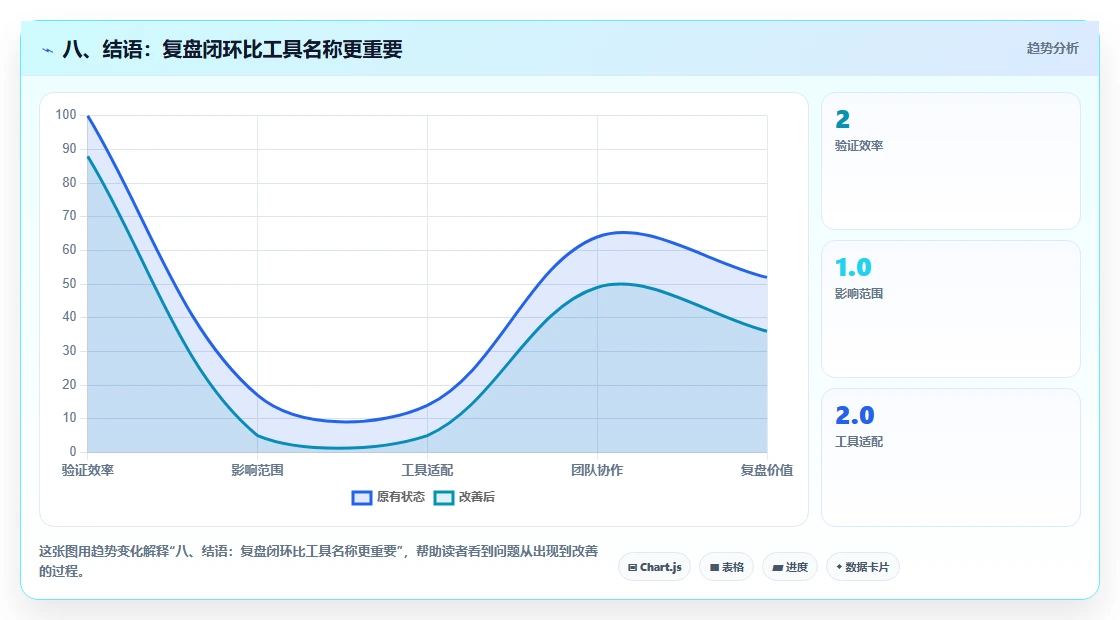Open the 影响范围 stat card
Screen dimensions: 1120x620
point(951,309)
